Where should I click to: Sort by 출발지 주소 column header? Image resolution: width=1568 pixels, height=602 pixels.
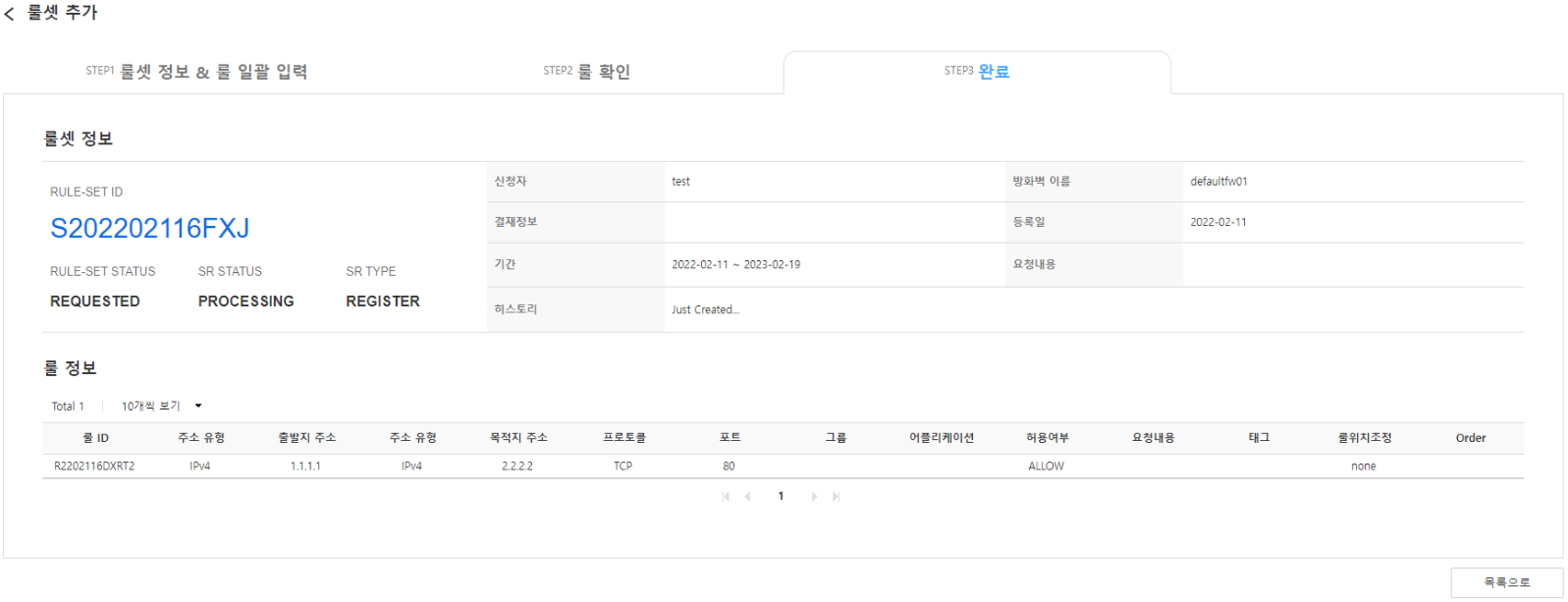click(306, 438)
